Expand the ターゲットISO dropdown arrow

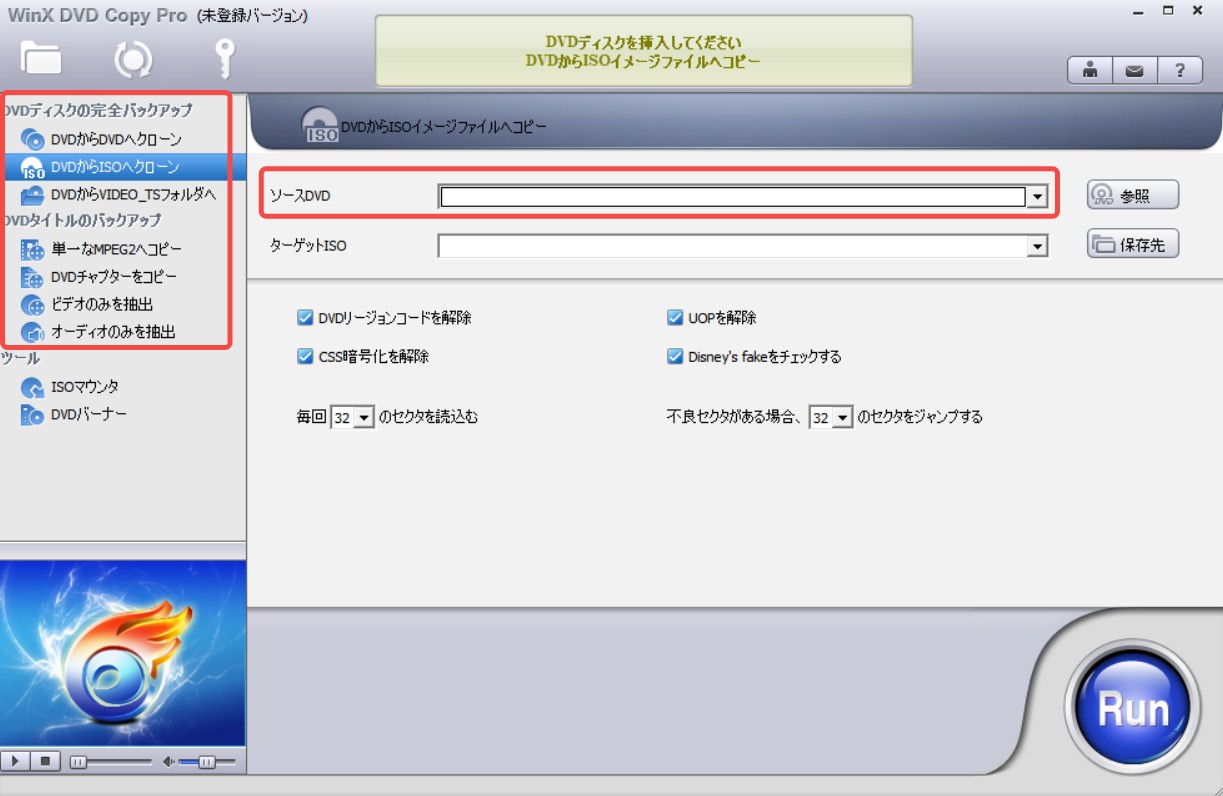pyautogui.click(x=1038, y=246)
